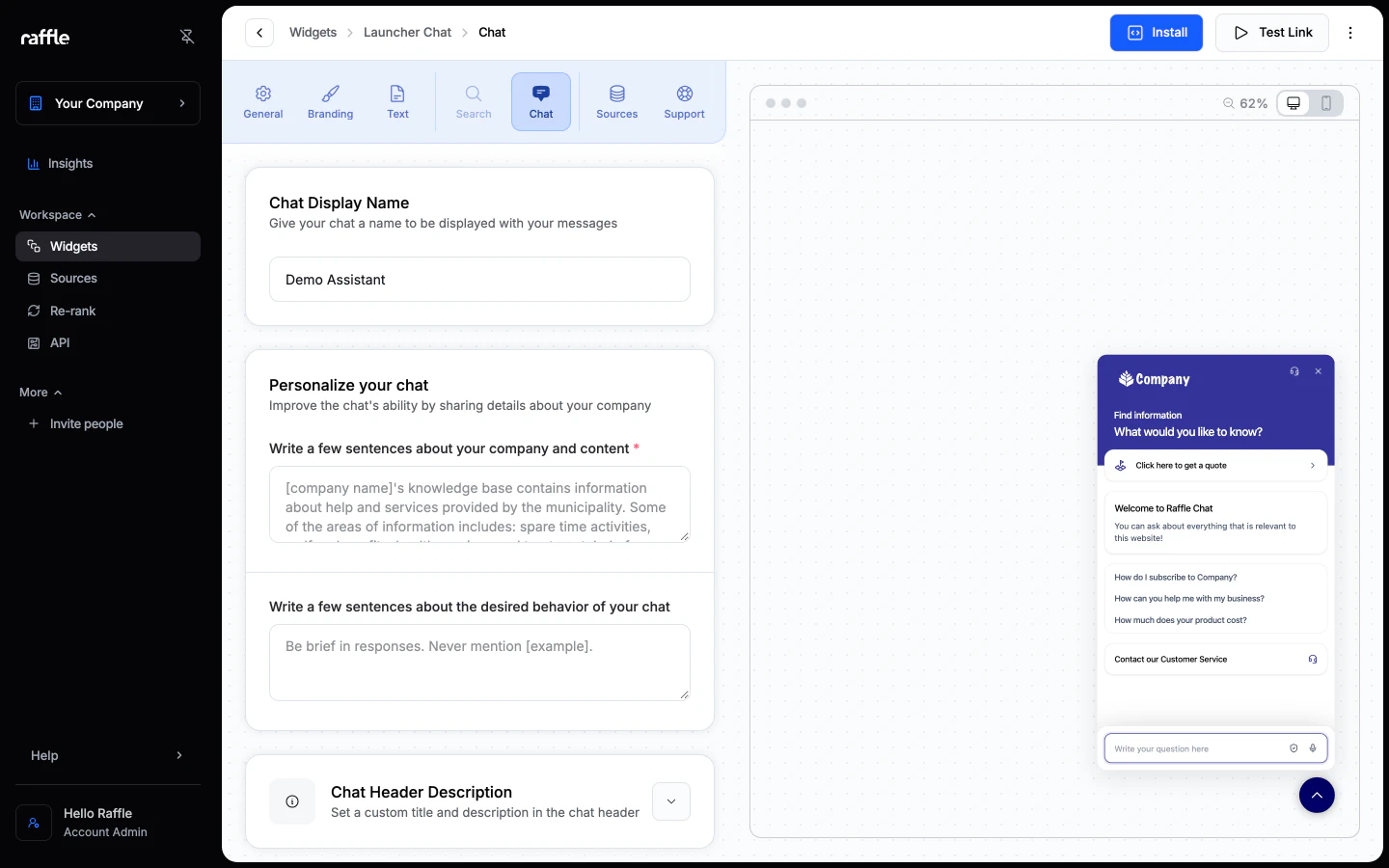Go back using the arrow button
The height and width of the screenshot is (868, 1389).
tap(259, 33)
